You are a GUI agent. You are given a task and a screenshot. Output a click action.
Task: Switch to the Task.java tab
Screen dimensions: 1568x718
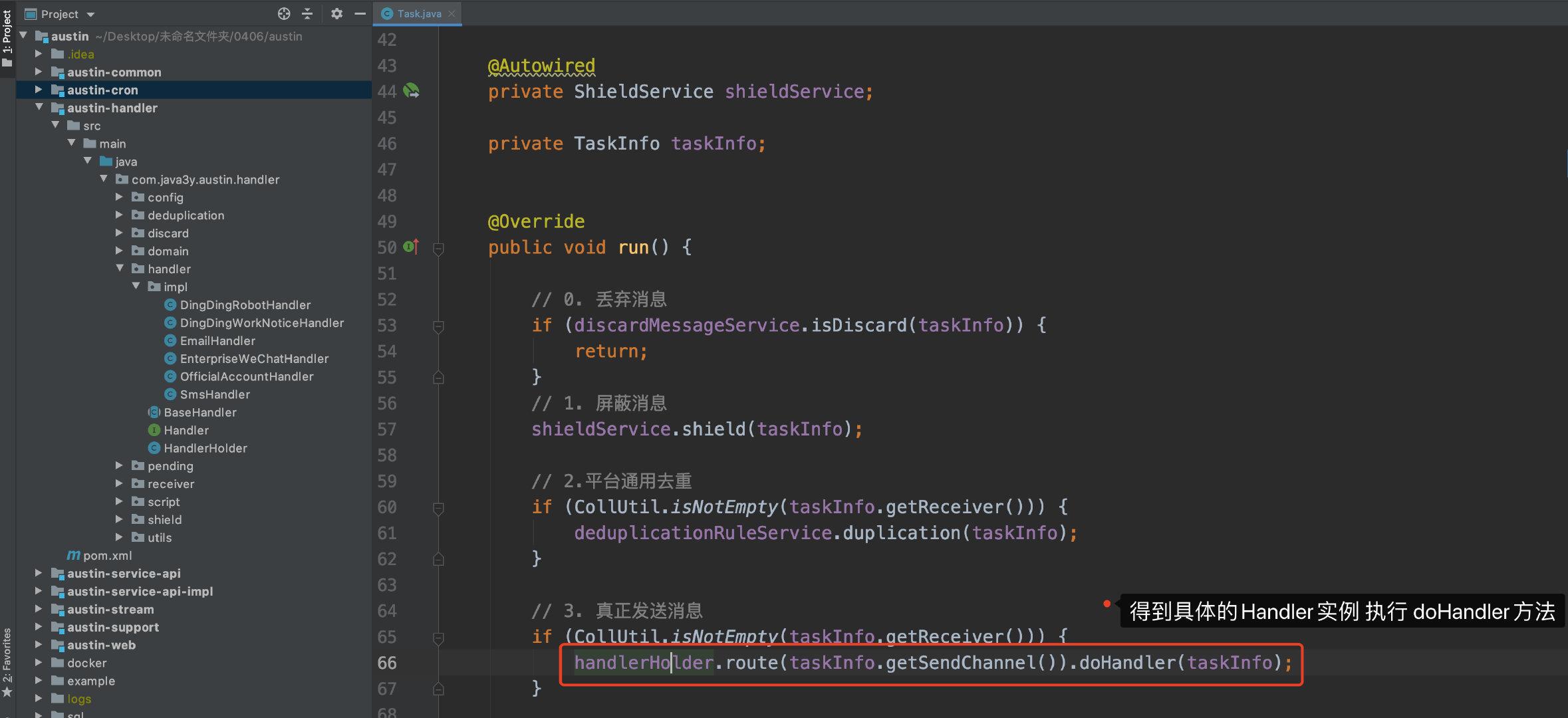[418, 13]
